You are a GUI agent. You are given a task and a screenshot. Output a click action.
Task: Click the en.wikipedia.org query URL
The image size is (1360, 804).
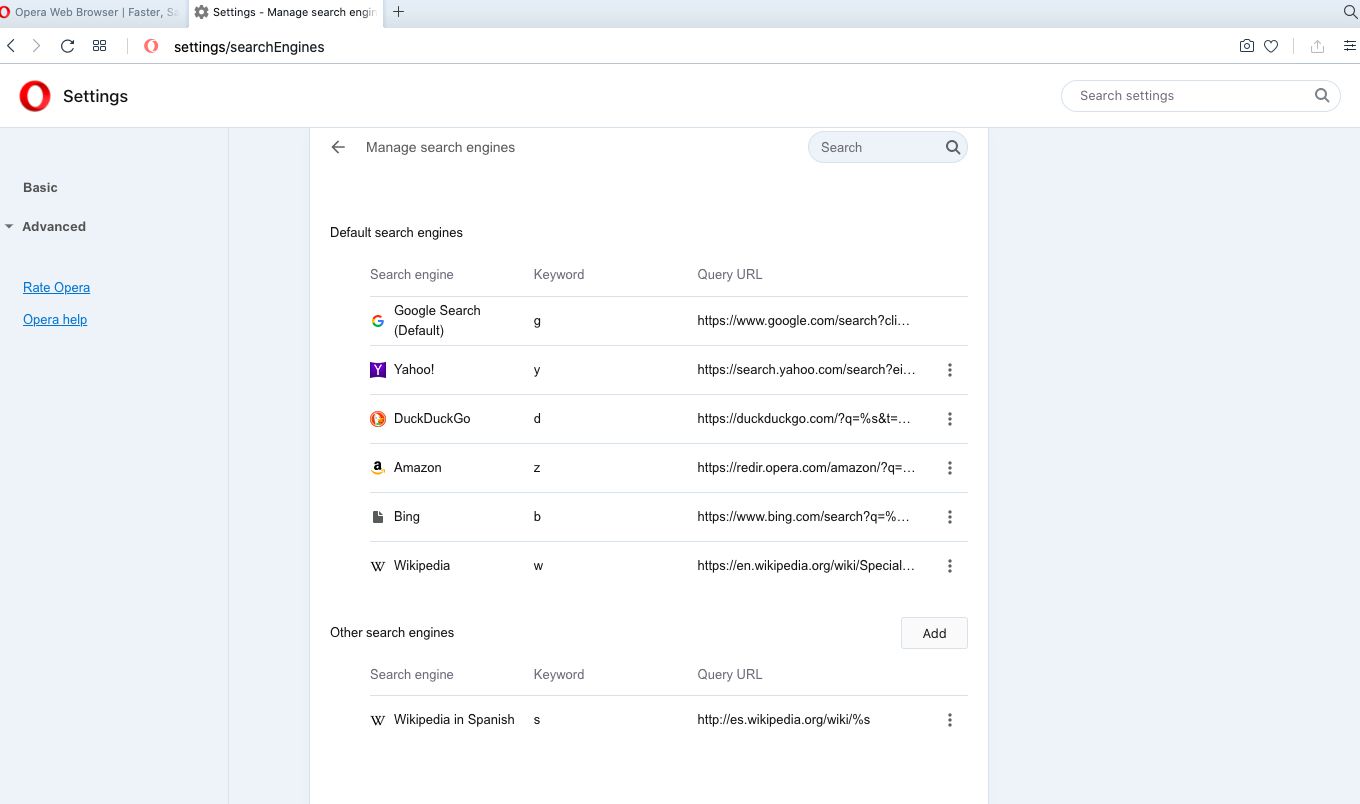pos(806,565)
